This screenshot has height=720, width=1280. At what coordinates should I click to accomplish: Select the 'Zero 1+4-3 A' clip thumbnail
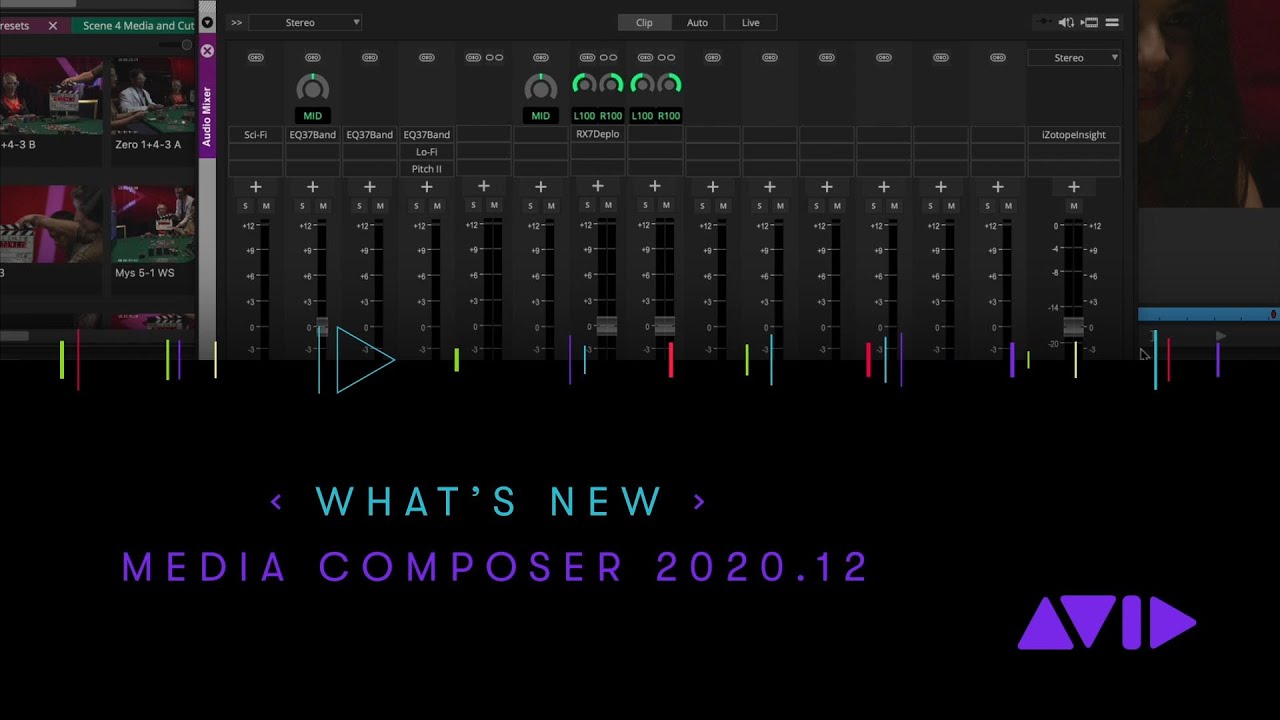(152, 97)
